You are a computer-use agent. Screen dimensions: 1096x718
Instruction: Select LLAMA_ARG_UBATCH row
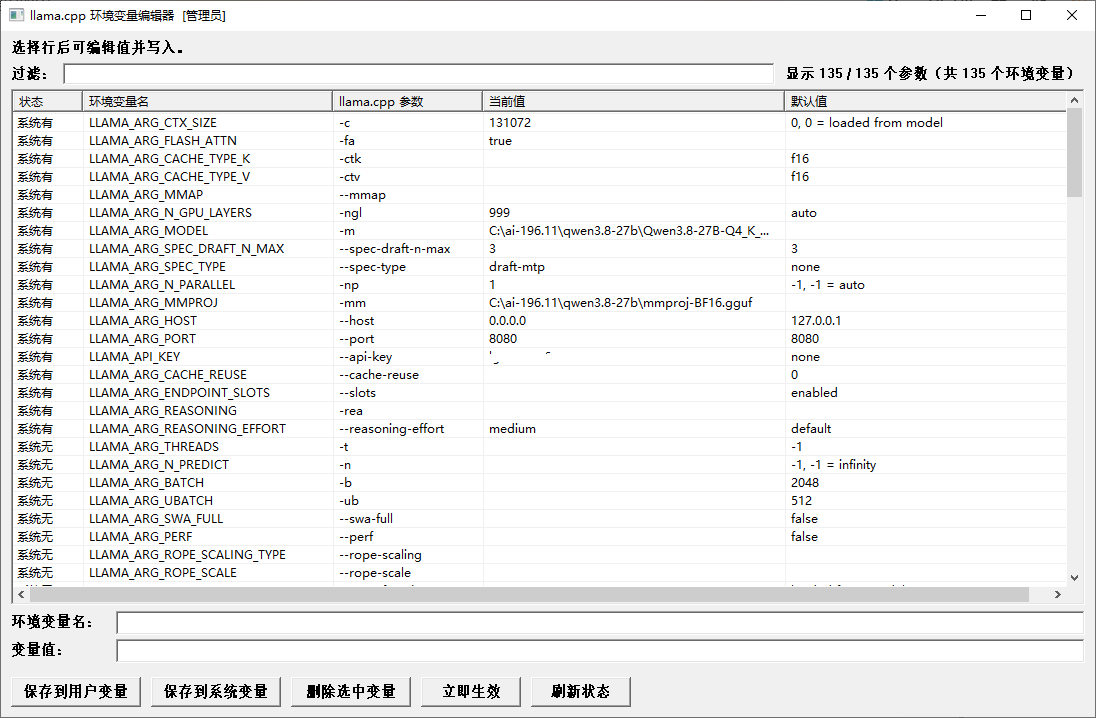coord(540,501)
